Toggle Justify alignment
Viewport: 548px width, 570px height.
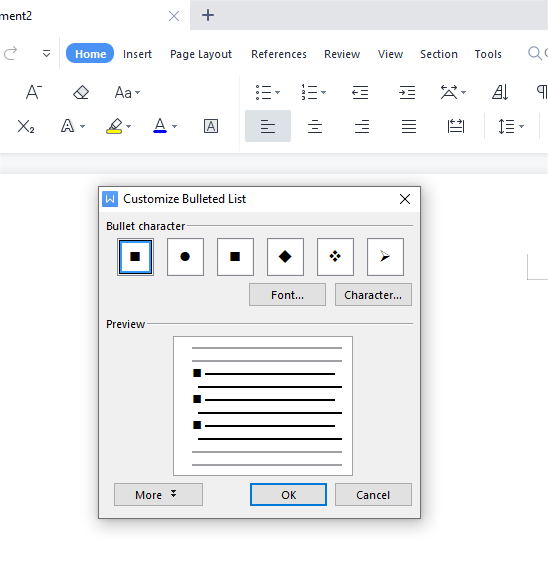point(409,127)
